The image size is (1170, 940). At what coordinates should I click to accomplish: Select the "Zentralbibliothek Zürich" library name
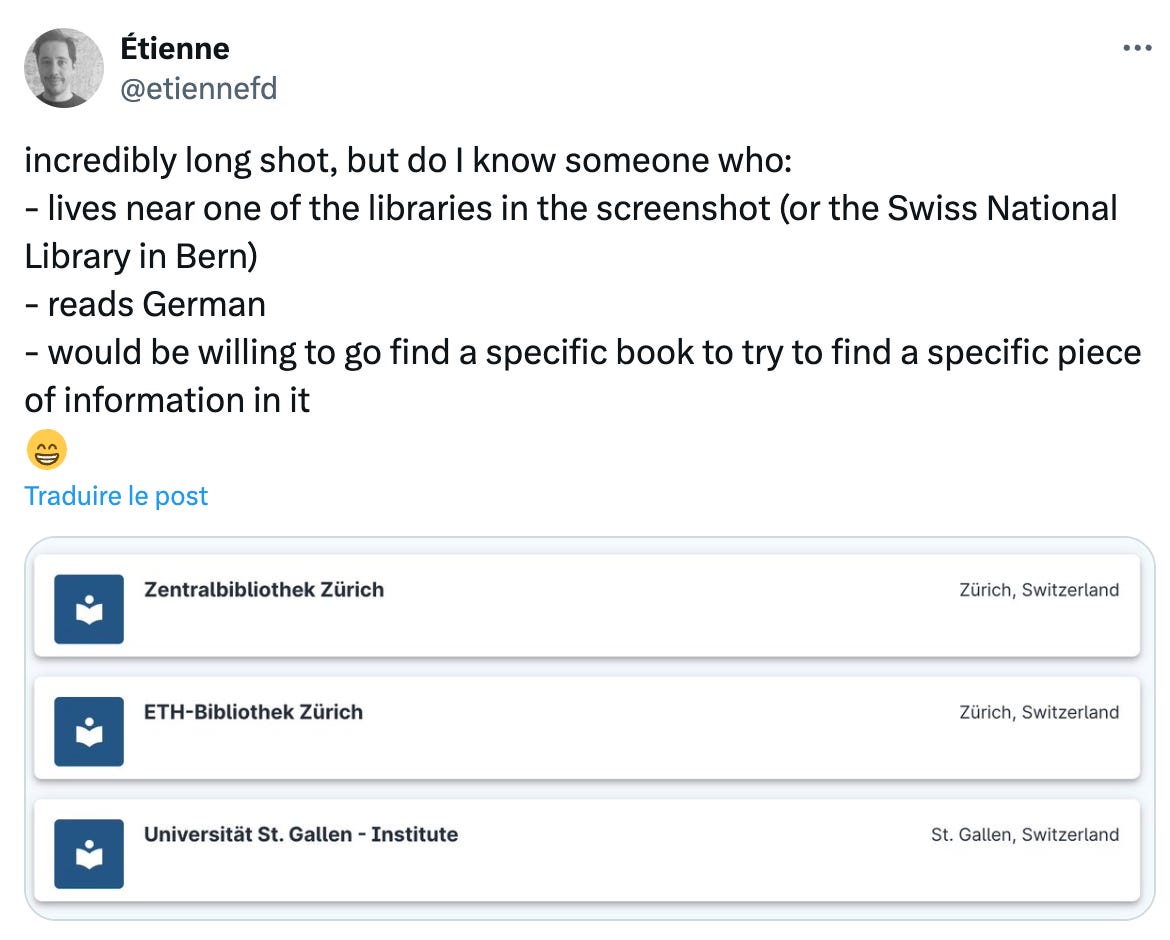point(264,590)
